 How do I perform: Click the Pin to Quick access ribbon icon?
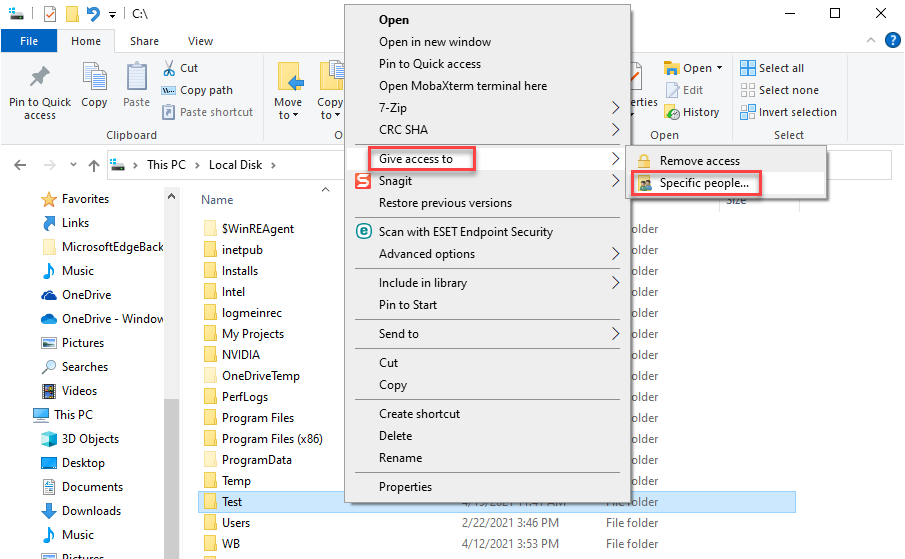(40, 77)
